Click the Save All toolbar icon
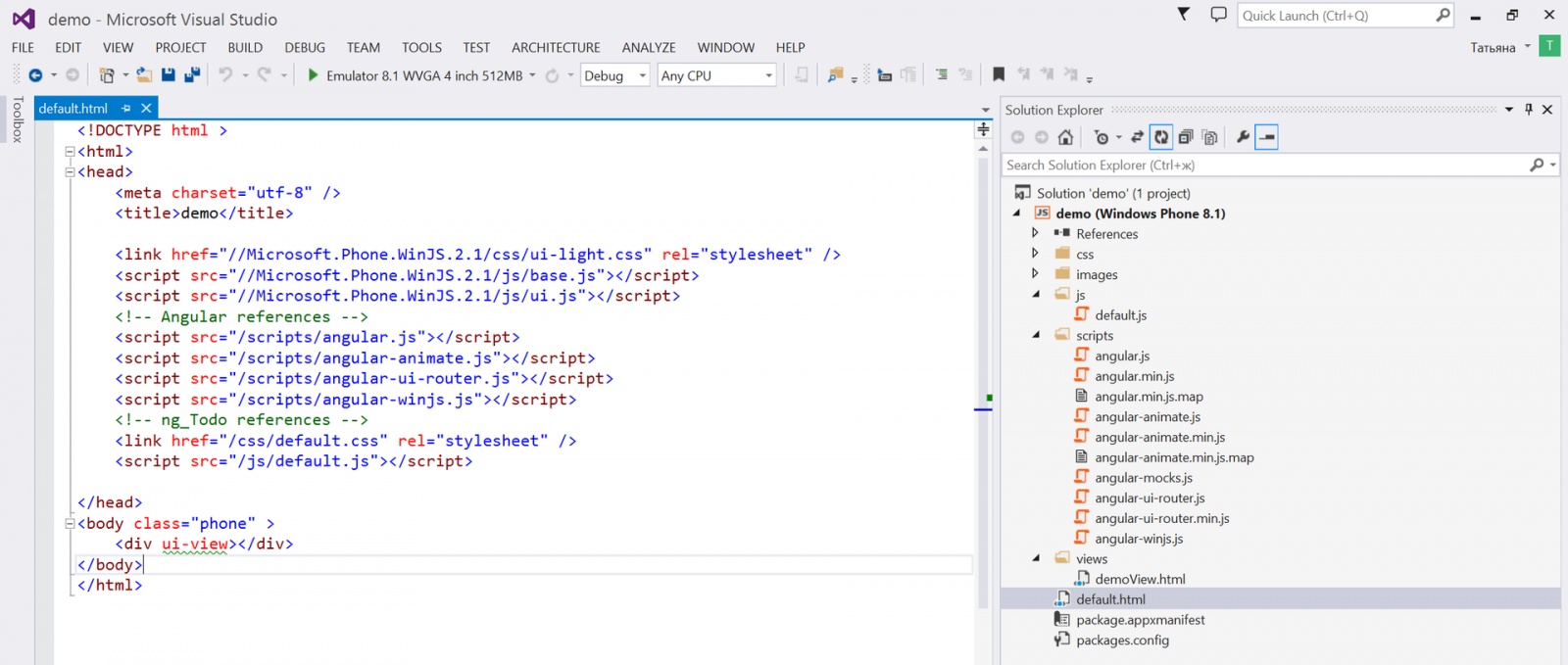 [192, 75]
